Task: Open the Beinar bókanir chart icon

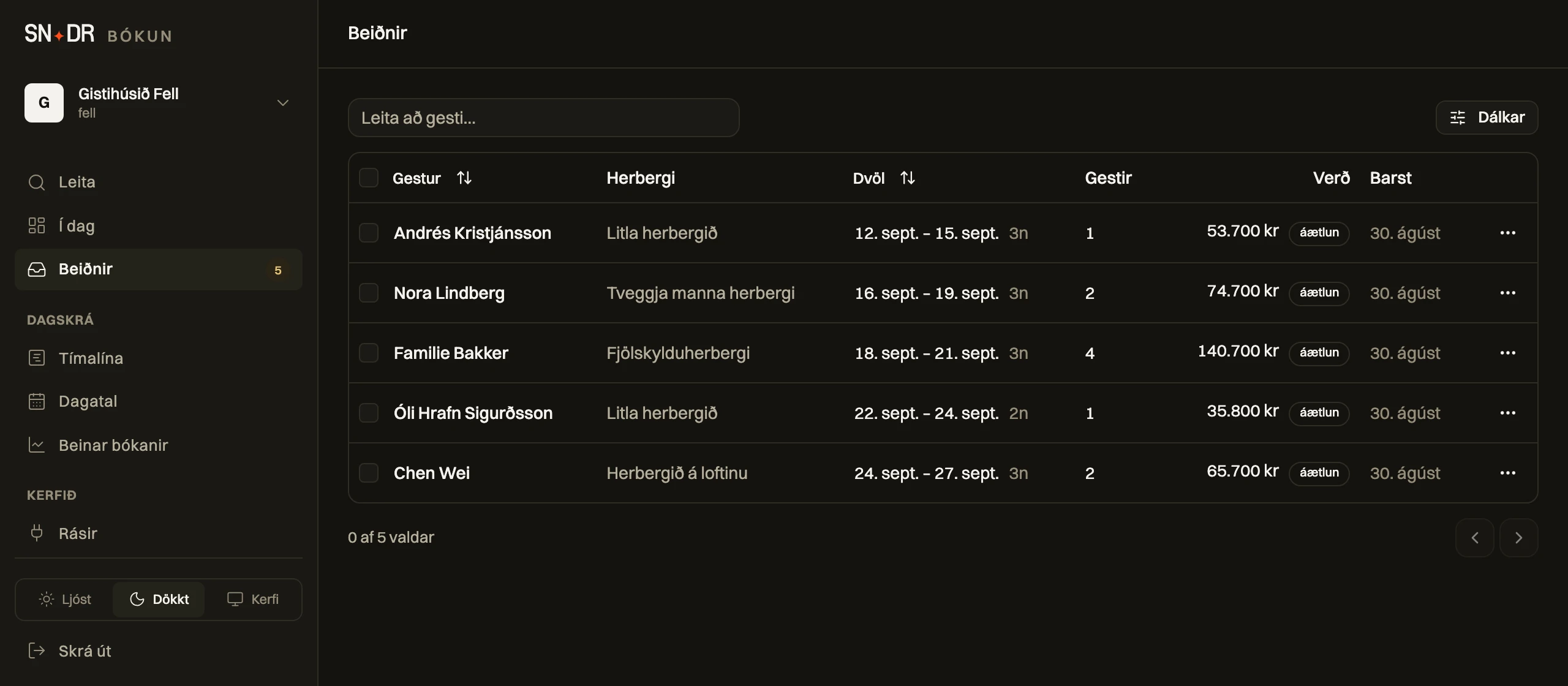Action: coord(37,445)
